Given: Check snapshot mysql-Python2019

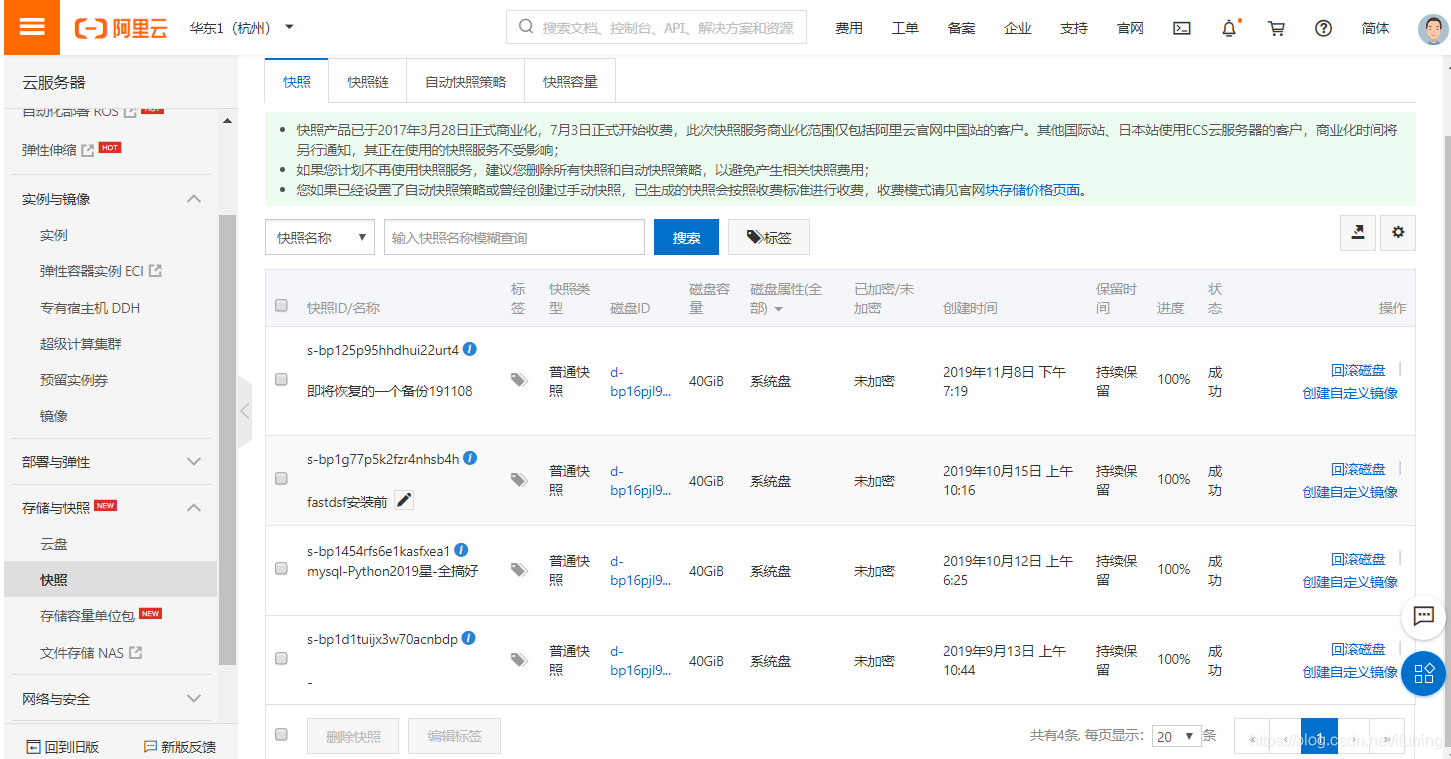Looking at the screenshot, I should [281, 569].
